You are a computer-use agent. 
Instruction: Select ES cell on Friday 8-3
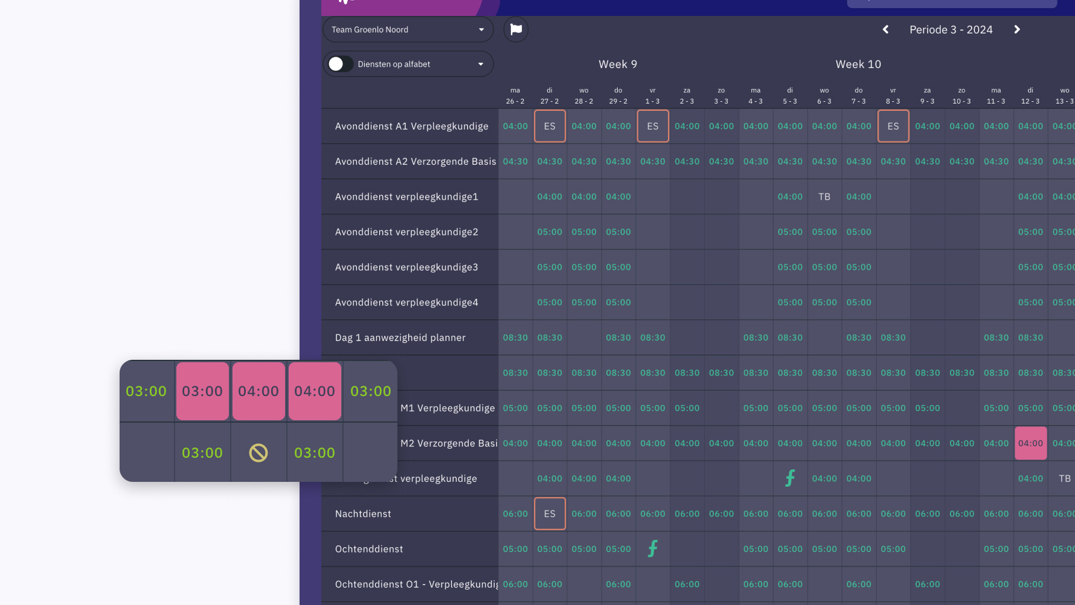(893, 126)
